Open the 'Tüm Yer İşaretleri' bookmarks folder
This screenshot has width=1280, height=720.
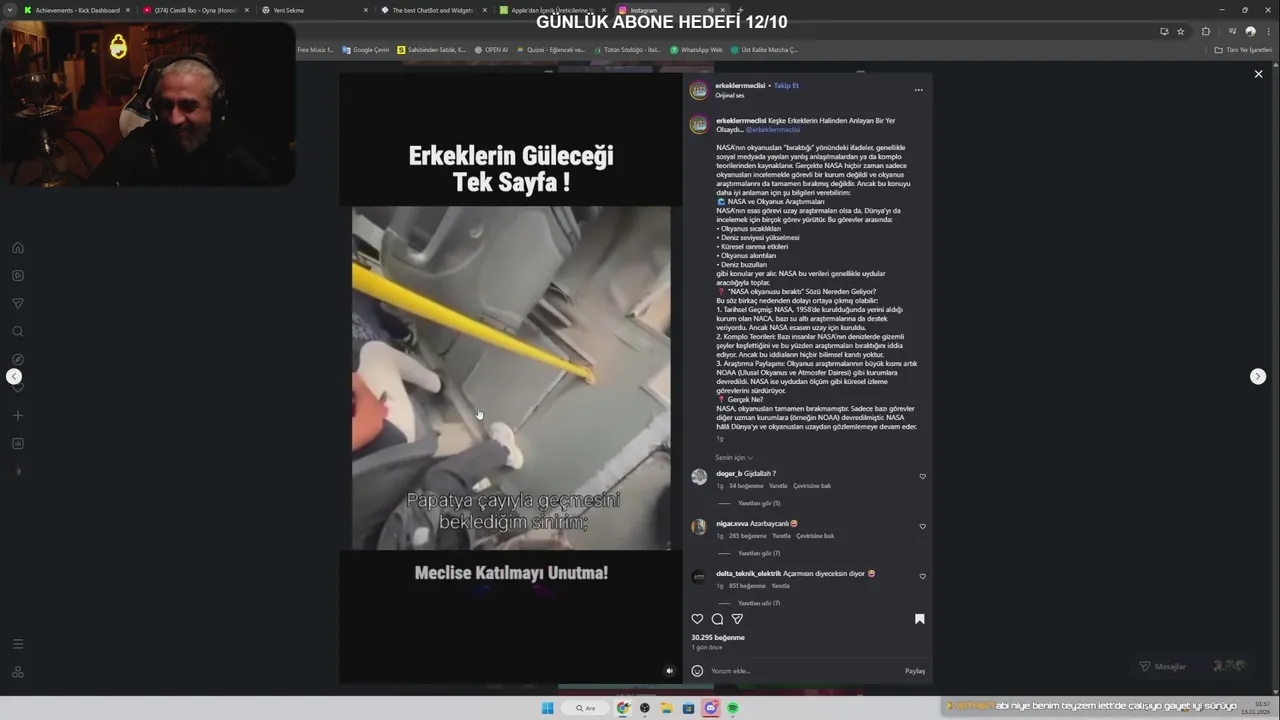click(1243, 49)
